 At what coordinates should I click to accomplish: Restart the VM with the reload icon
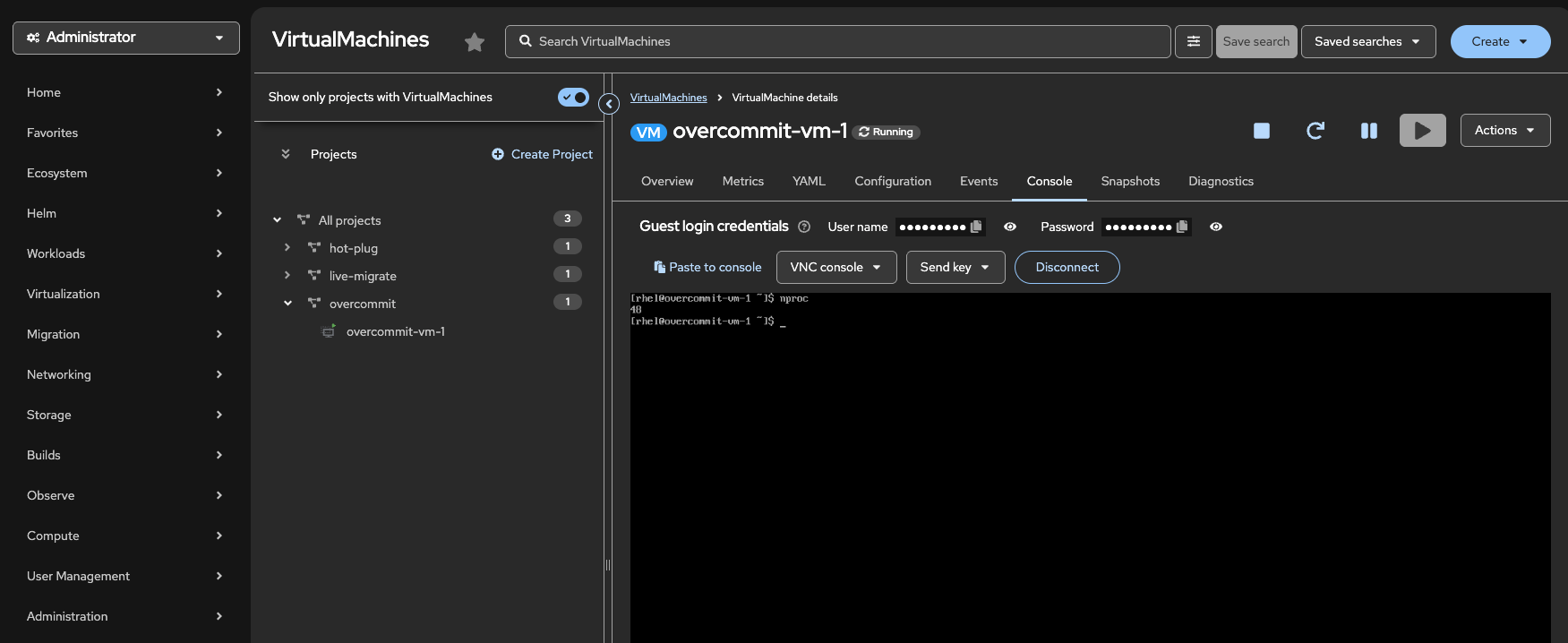[x=1315, y=131]
